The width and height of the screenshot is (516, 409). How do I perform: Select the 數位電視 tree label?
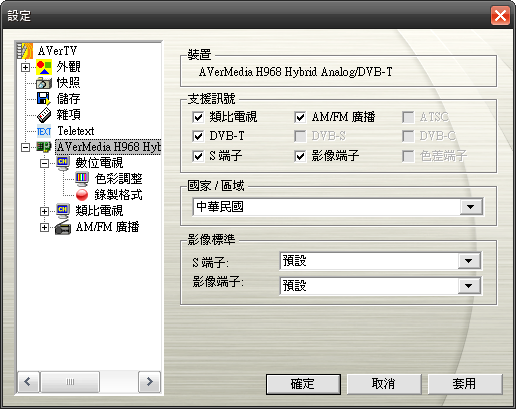(x=99, y=163)
